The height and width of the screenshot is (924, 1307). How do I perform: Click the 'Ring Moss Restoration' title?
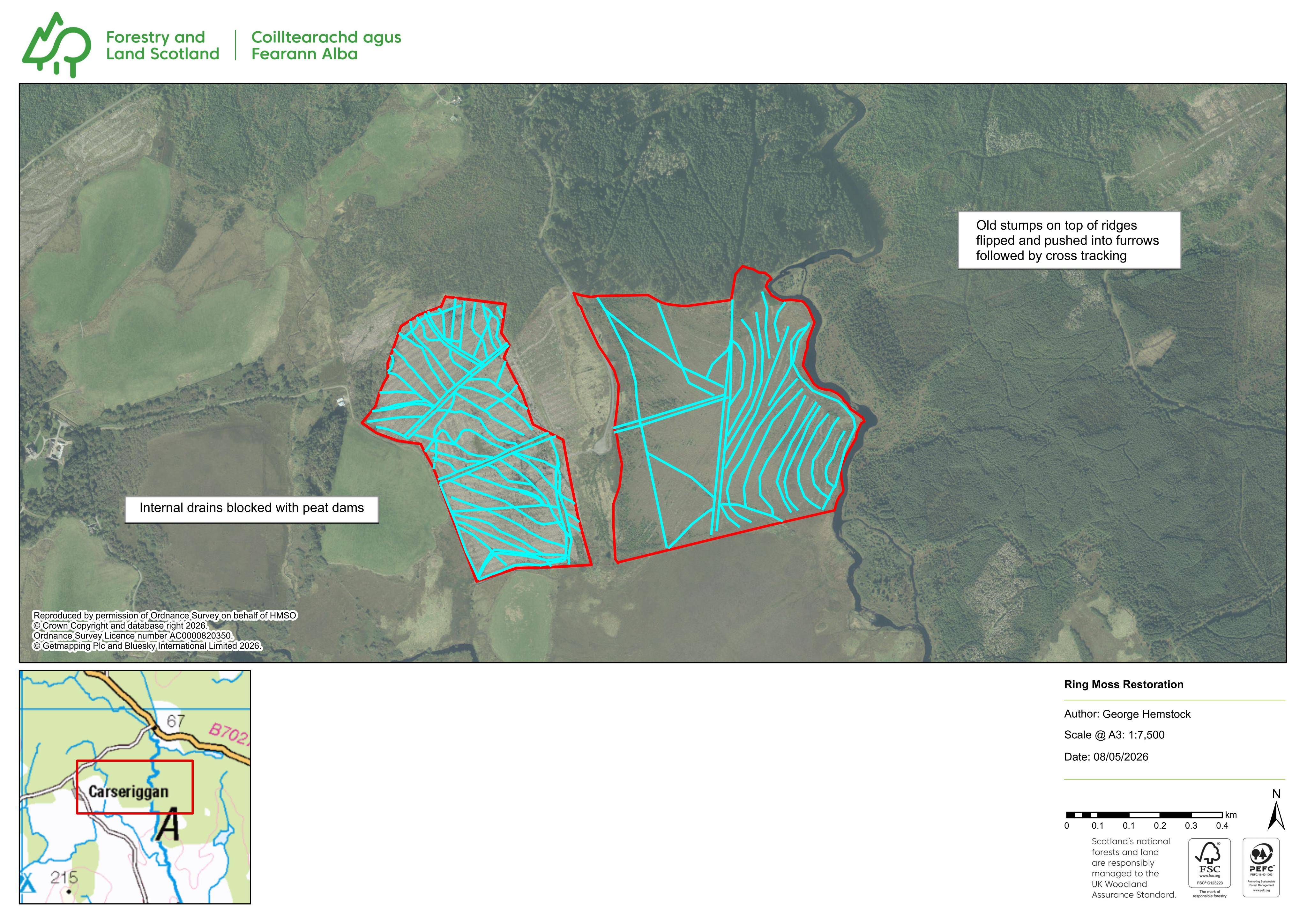coord(1123,684)
